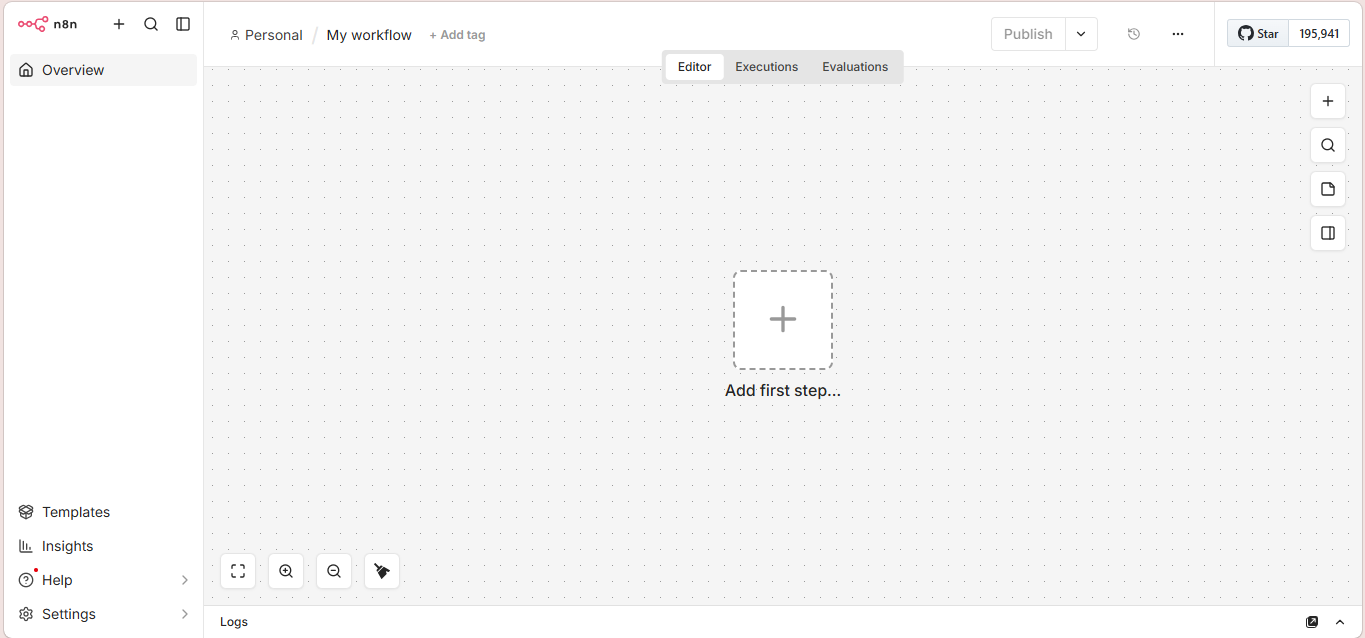Click the Personal user icon
The height and width of the screenshot is (638, 1365).
235,35
